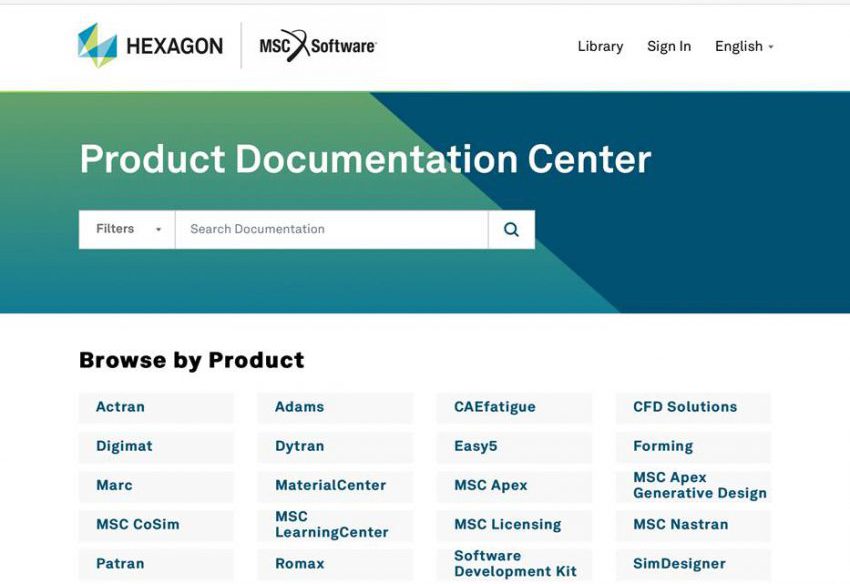Open the Filters dropdown
This screenshot has width=850, height=584.
(127, 229)
